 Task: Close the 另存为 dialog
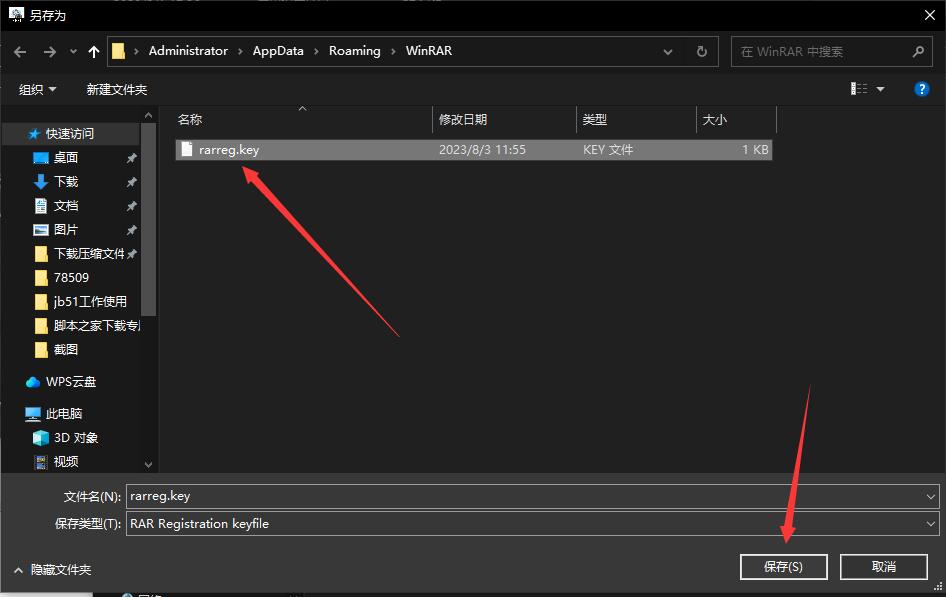[x=930, y=15]
